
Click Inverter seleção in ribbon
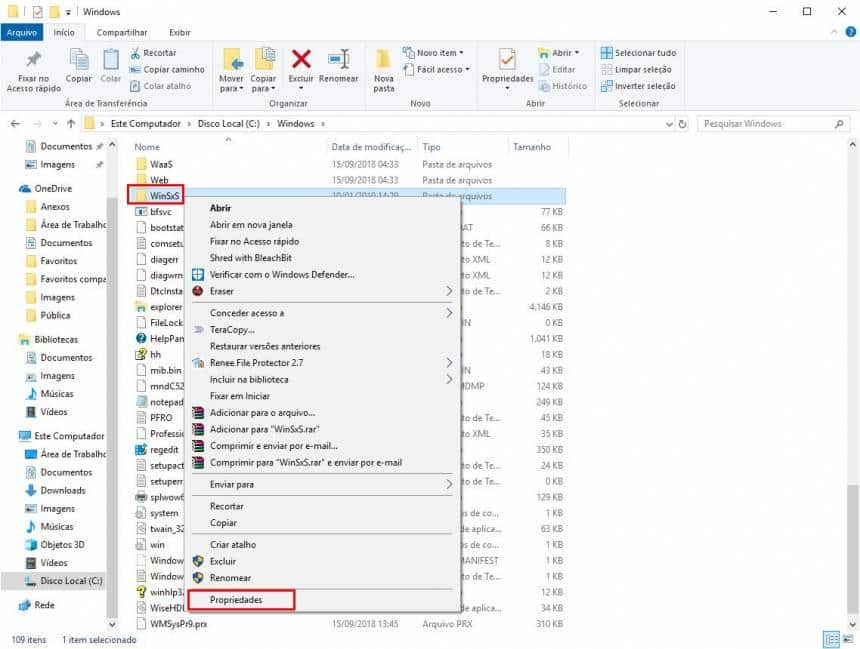coord(638,86)
